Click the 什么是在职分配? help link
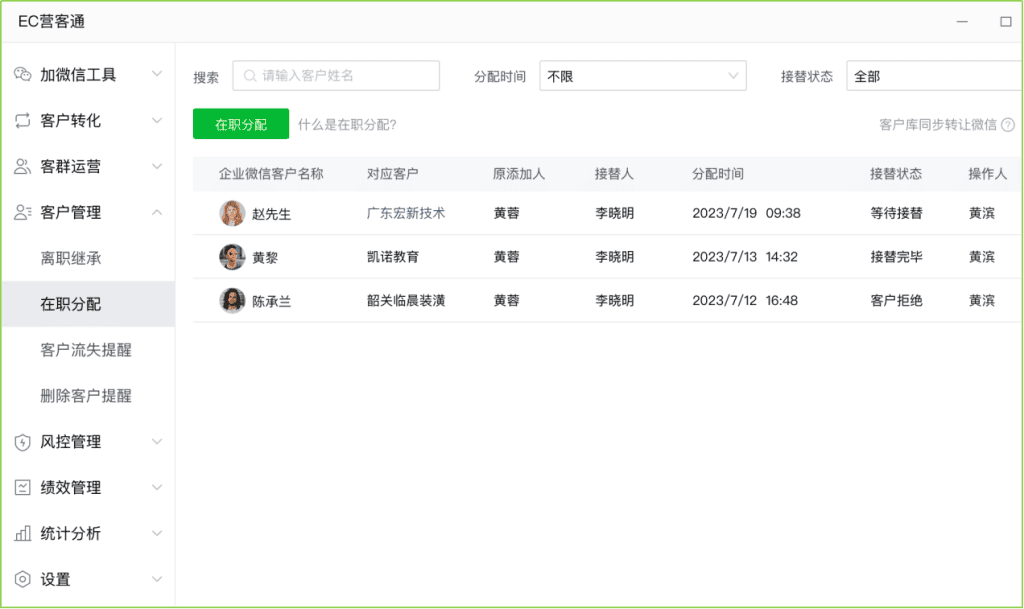Image resolution: width=1024 pixels, height=609 pixels. [347, 125]
